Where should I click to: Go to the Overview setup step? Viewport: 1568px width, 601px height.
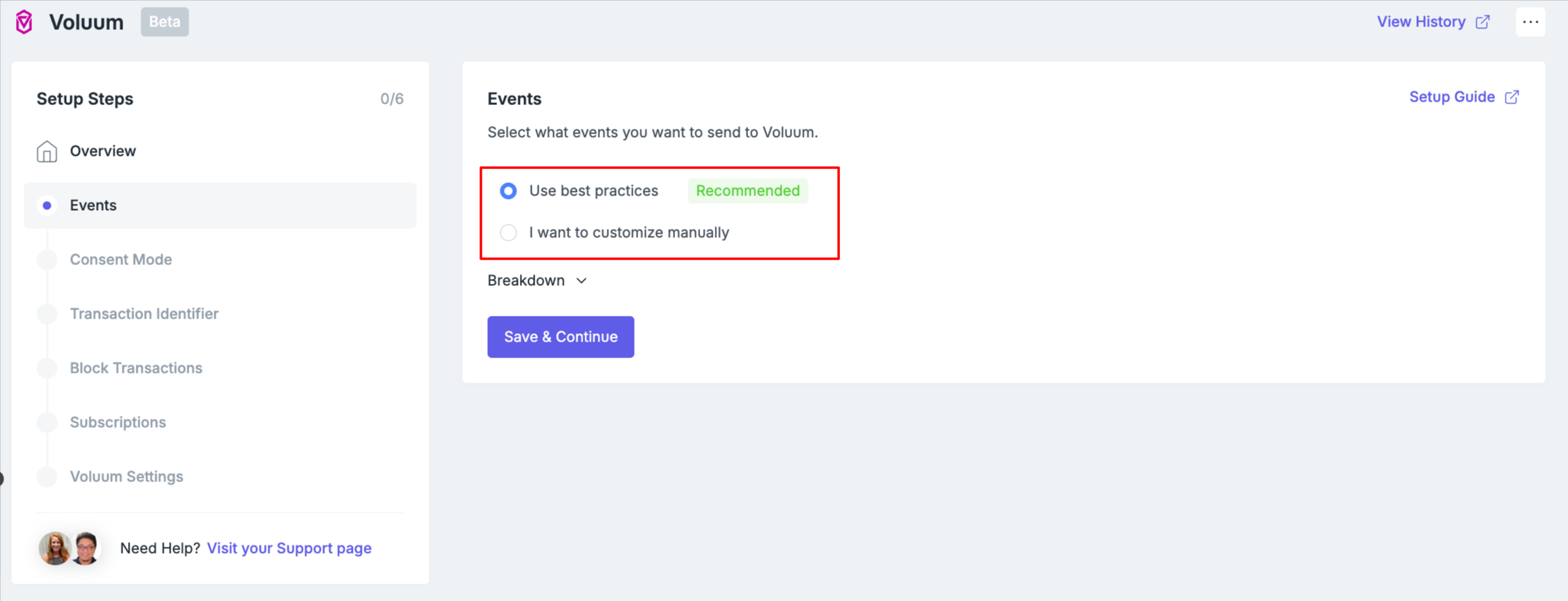[102, 150]
